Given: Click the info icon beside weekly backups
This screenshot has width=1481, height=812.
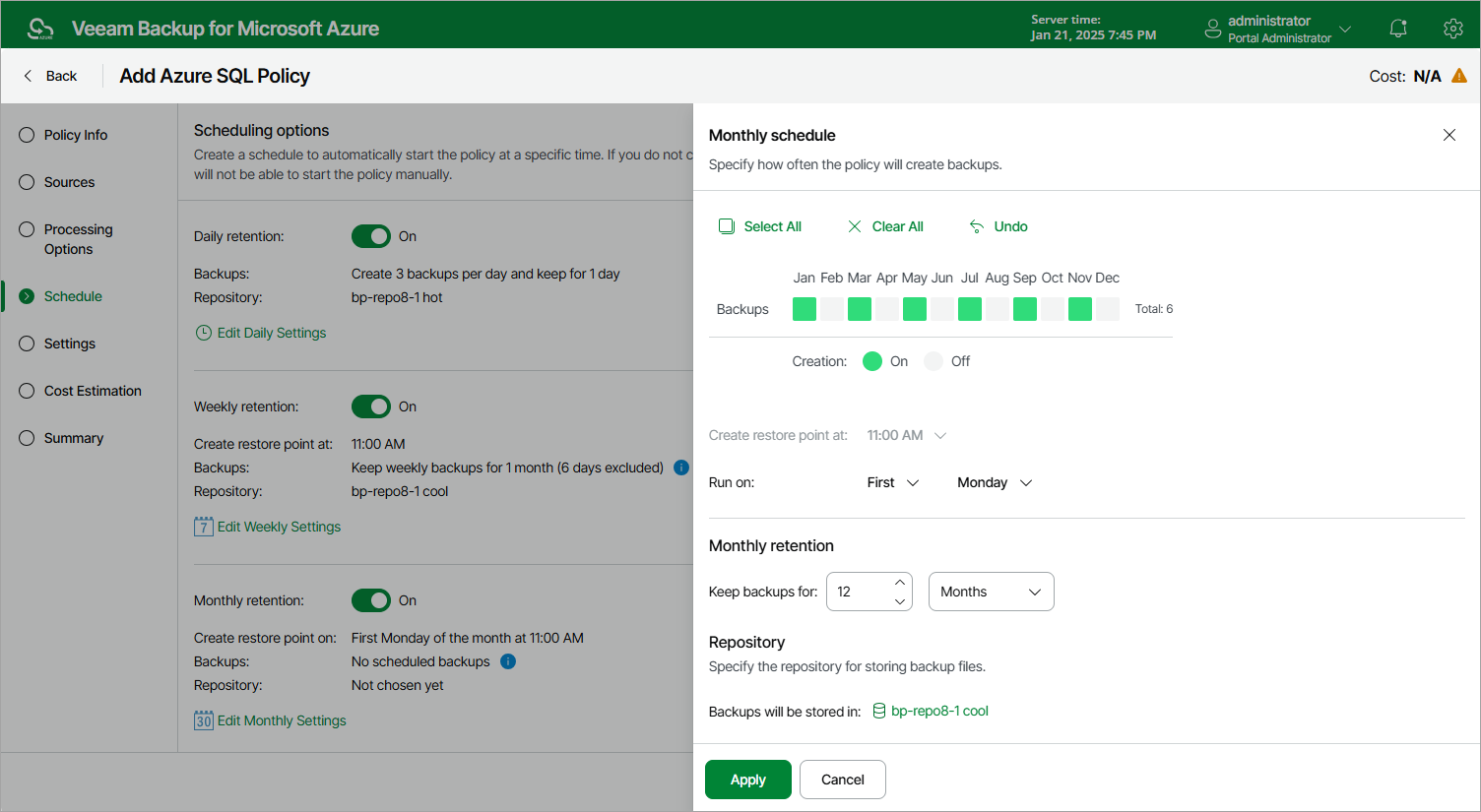Looking at the screenshot, I should pyautogui.click(x=681, y=468).
